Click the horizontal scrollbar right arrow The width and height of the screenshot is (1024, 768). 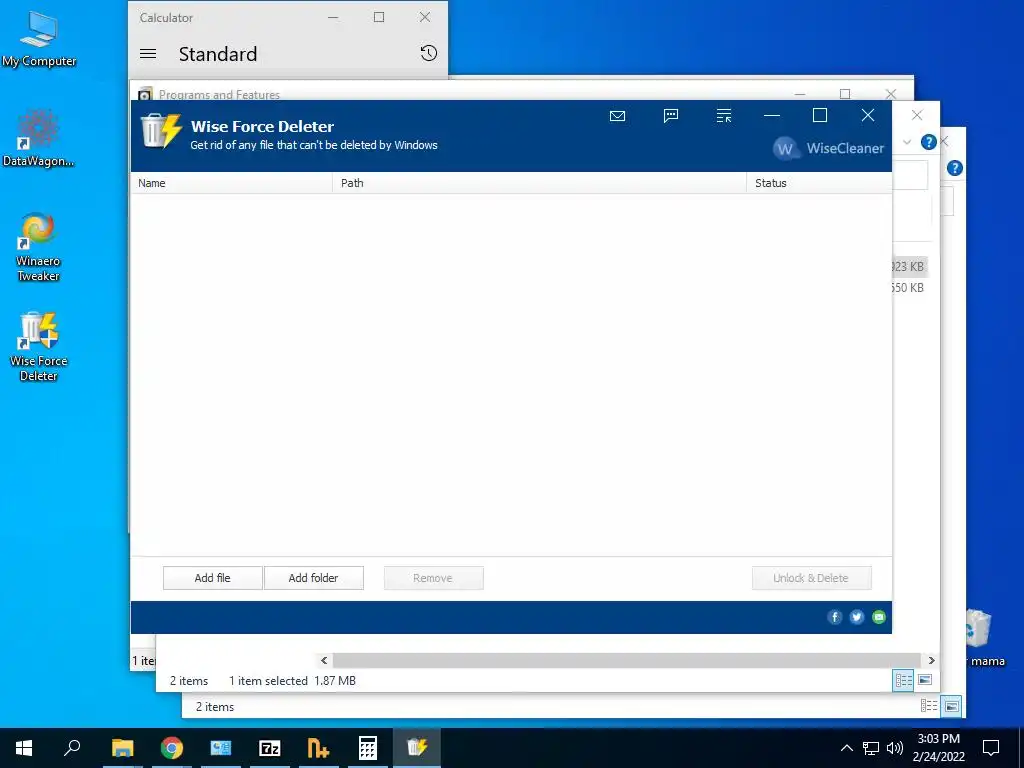(x=931, y=660)
